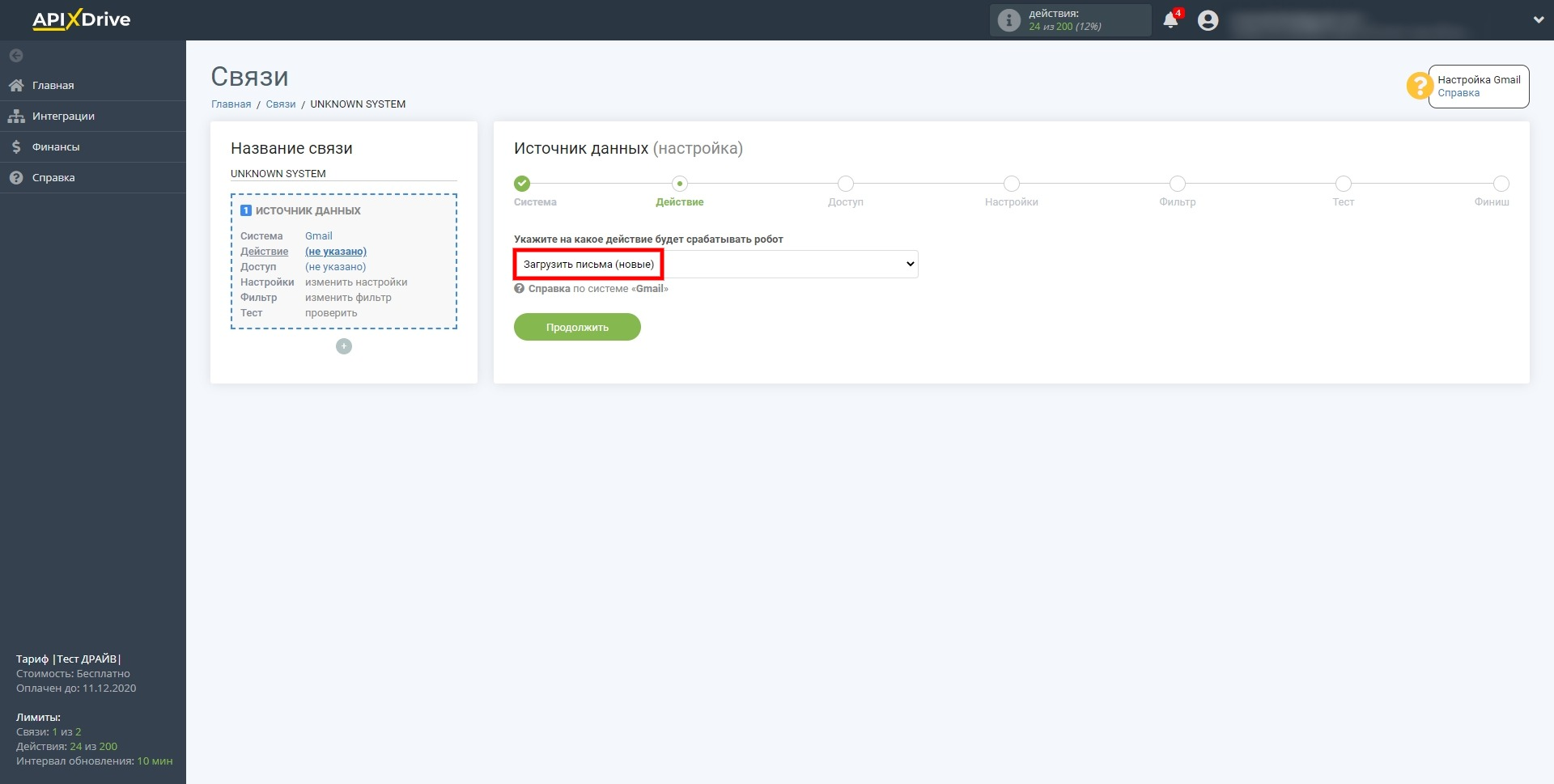Select the Настройки step marker

pos(1012,184)
